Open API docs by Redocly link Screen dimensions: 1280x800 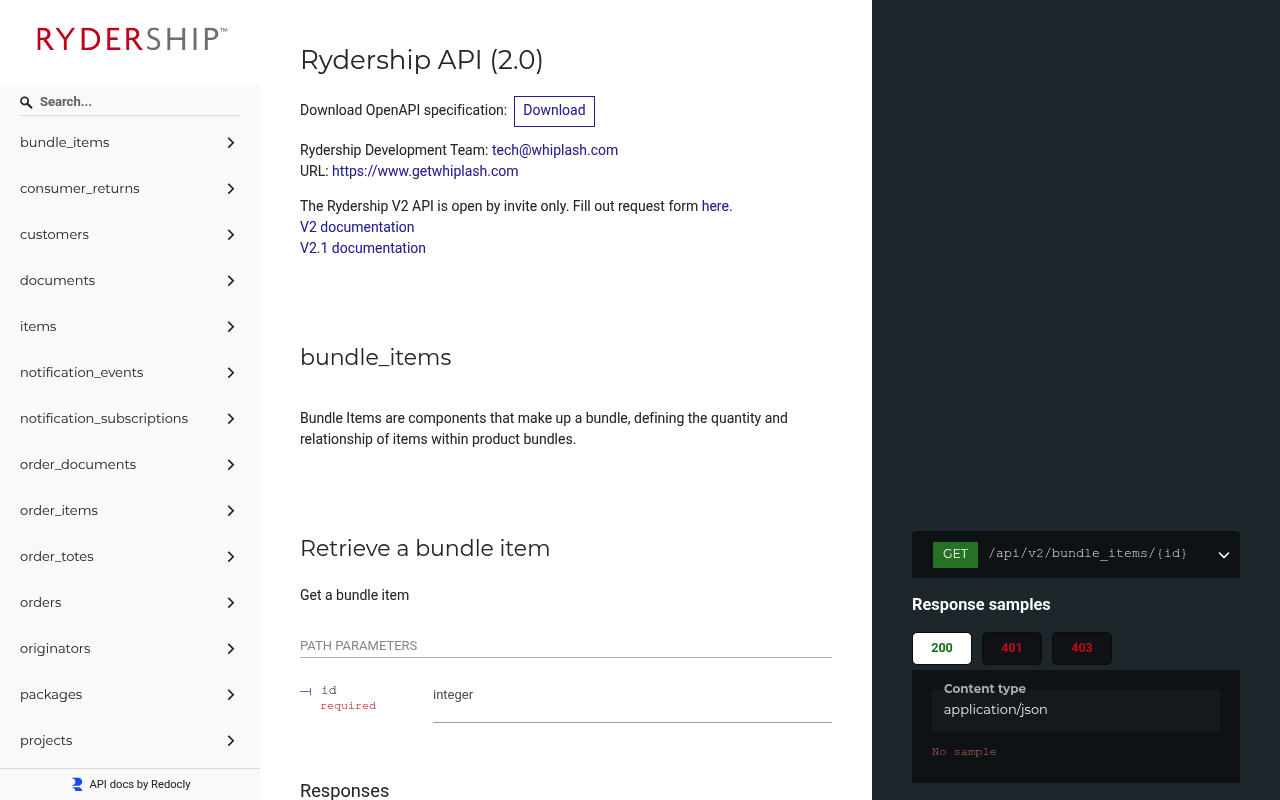tap(130, 784)
